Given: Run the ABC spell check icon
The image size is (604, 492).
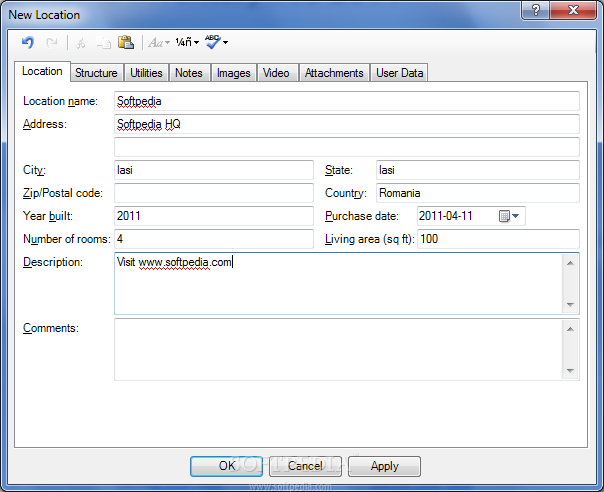Looking at the screenshot, I should click(213, 42).
